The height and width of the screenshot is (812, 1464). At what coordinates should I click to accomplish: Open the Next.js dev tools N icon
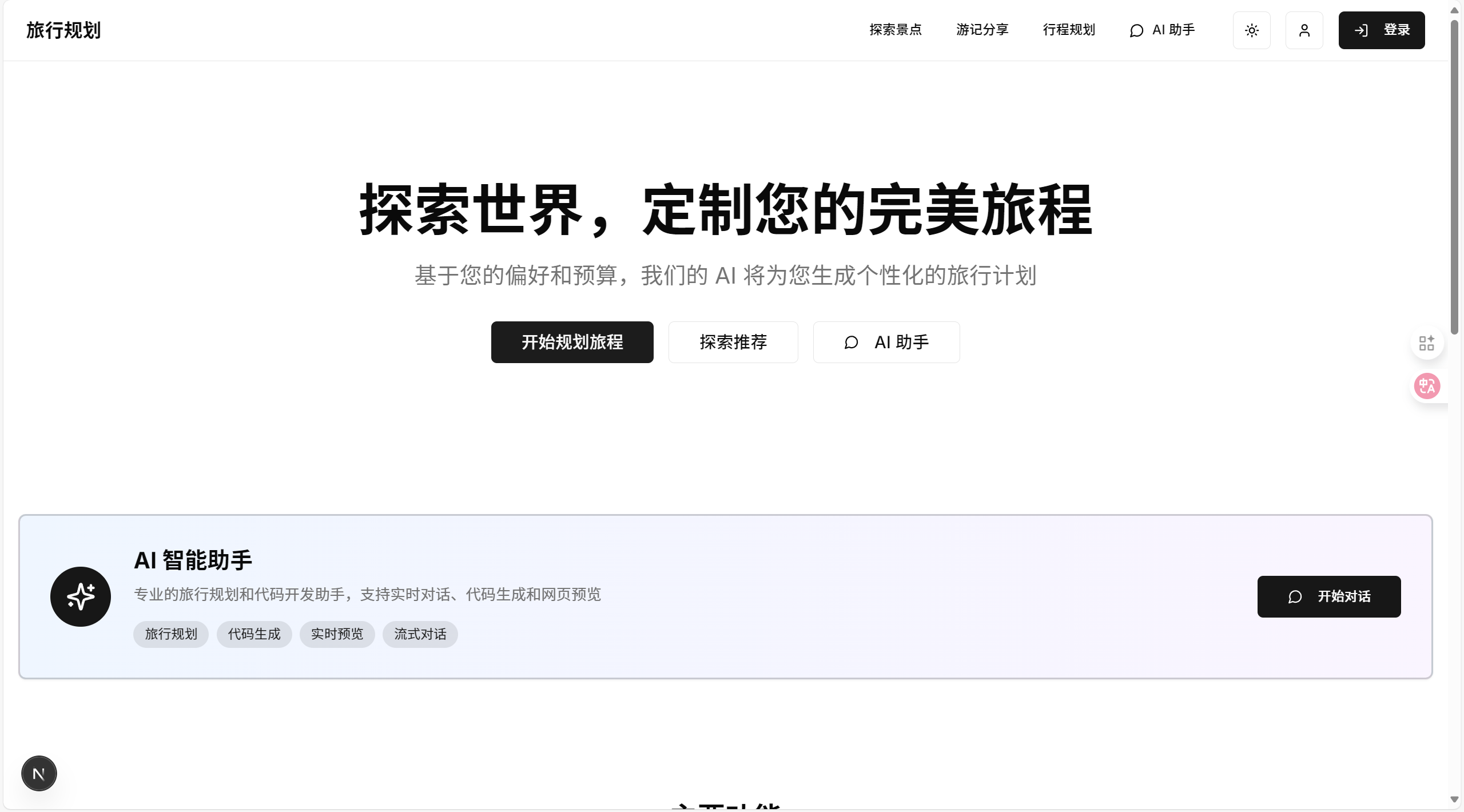click(39, 774)
